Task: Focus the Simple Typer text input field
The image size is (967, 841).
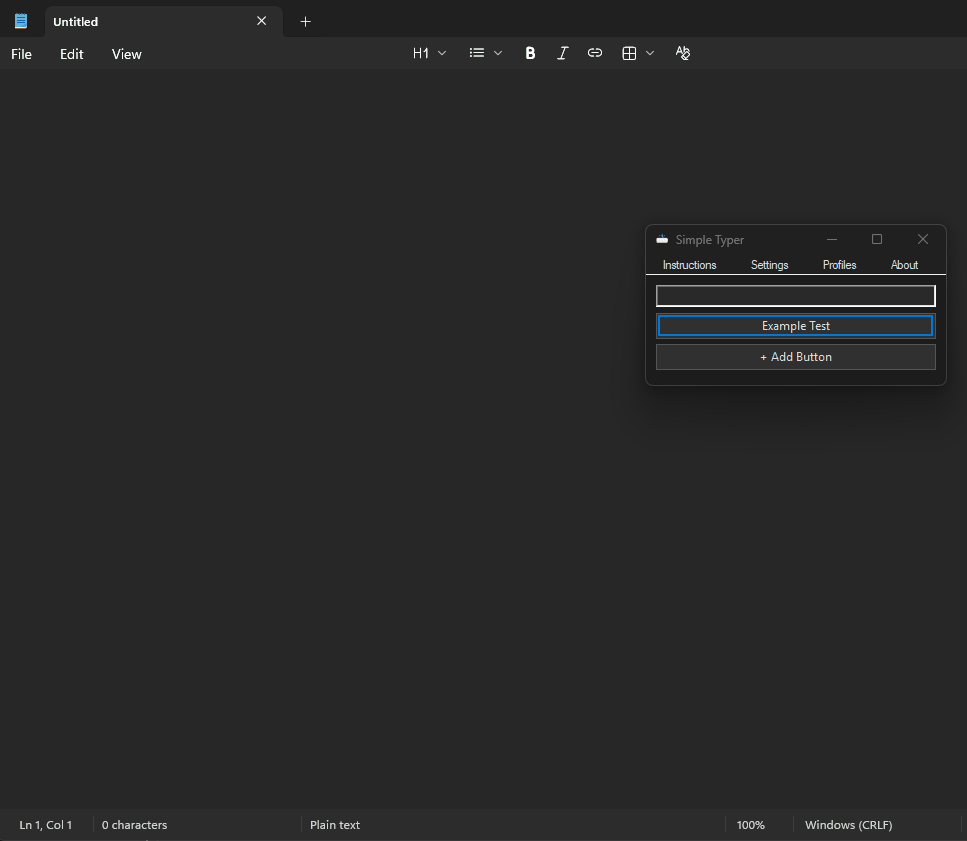Action: pos(796,296)
